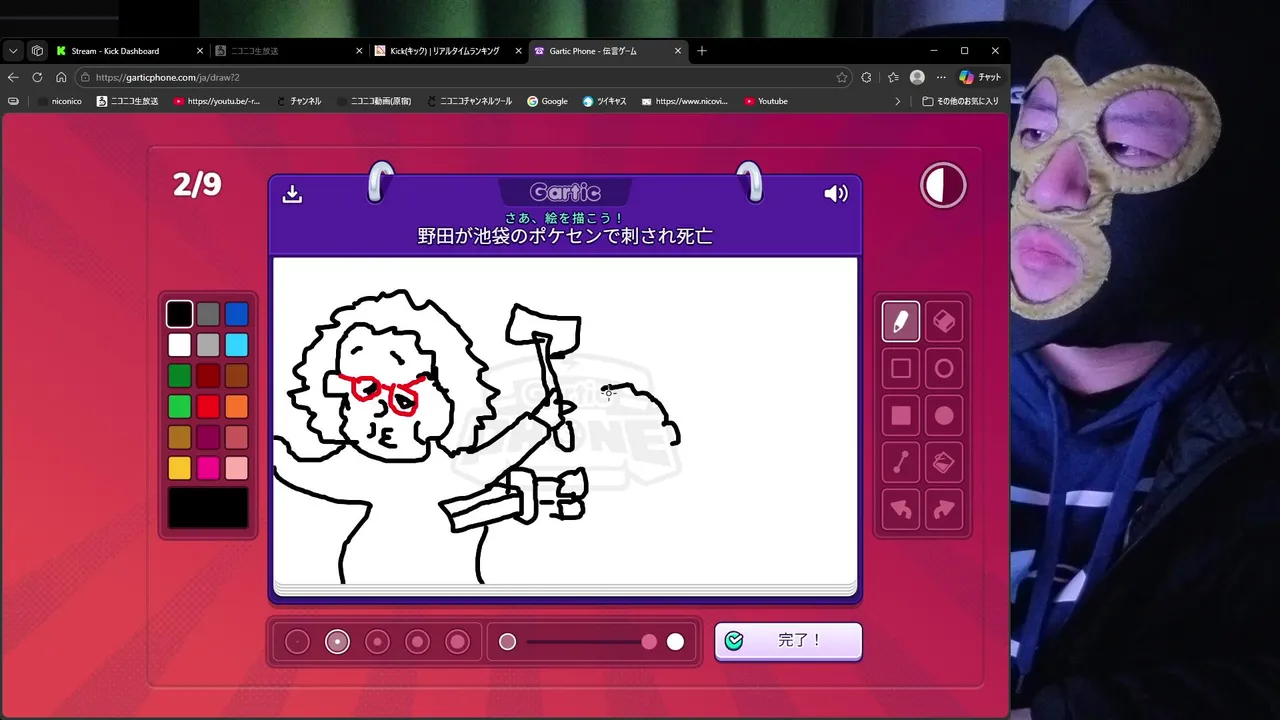
Task: Pick the orange color swatch
Action: 236,407
